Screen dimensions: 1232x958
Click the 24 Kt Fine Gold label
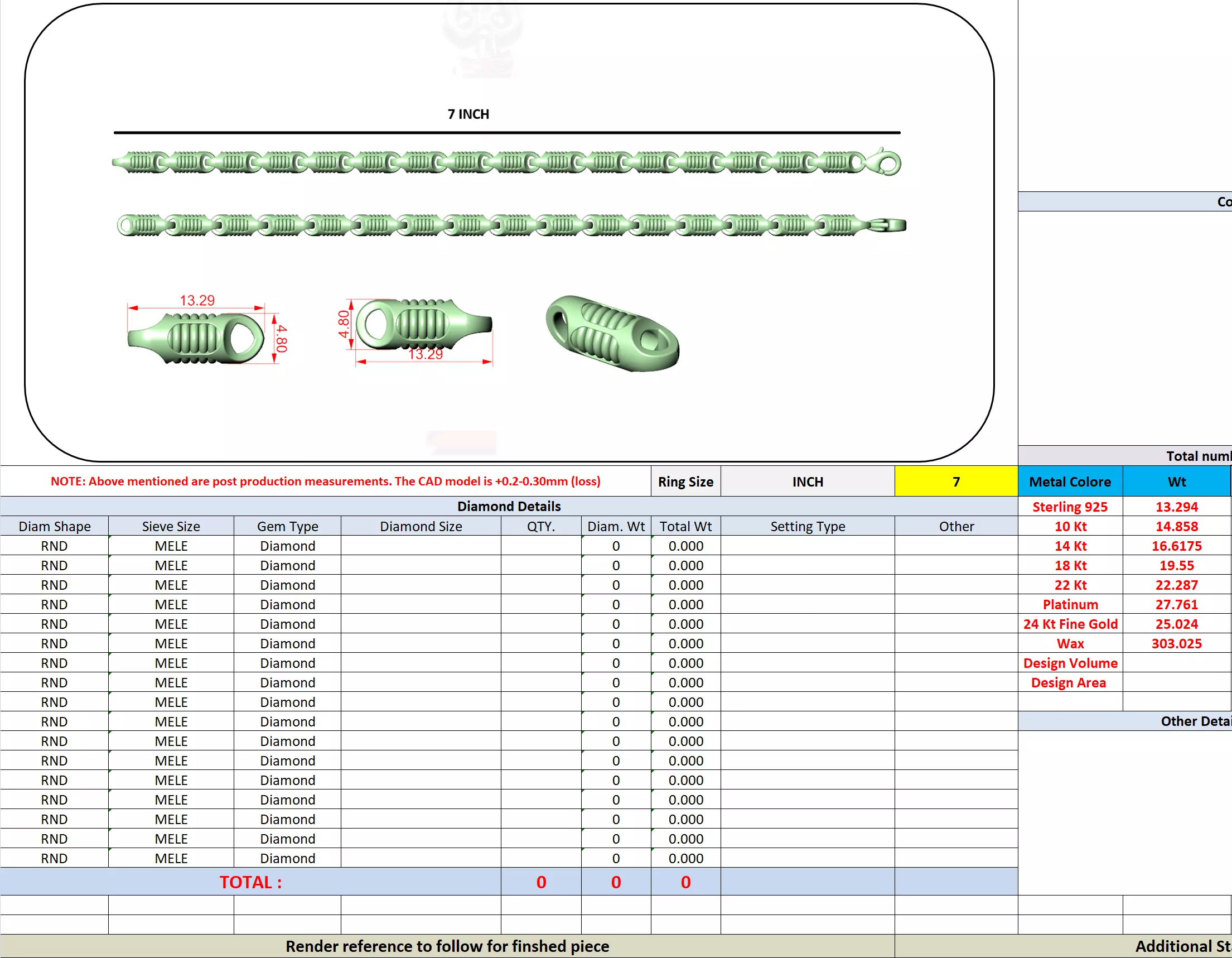(1070, 624)
